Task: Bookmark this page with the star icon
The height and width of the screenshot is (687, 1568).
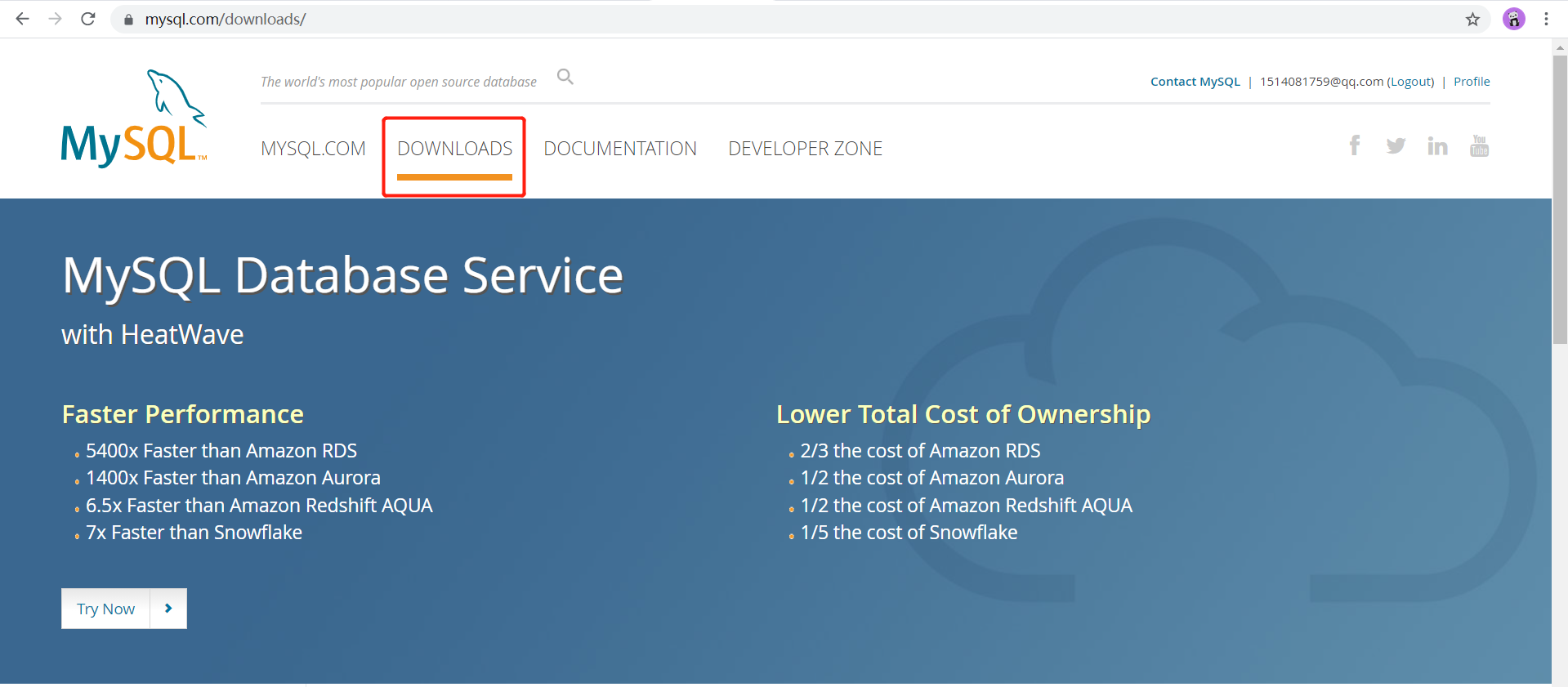Action: coord(1472,20)
